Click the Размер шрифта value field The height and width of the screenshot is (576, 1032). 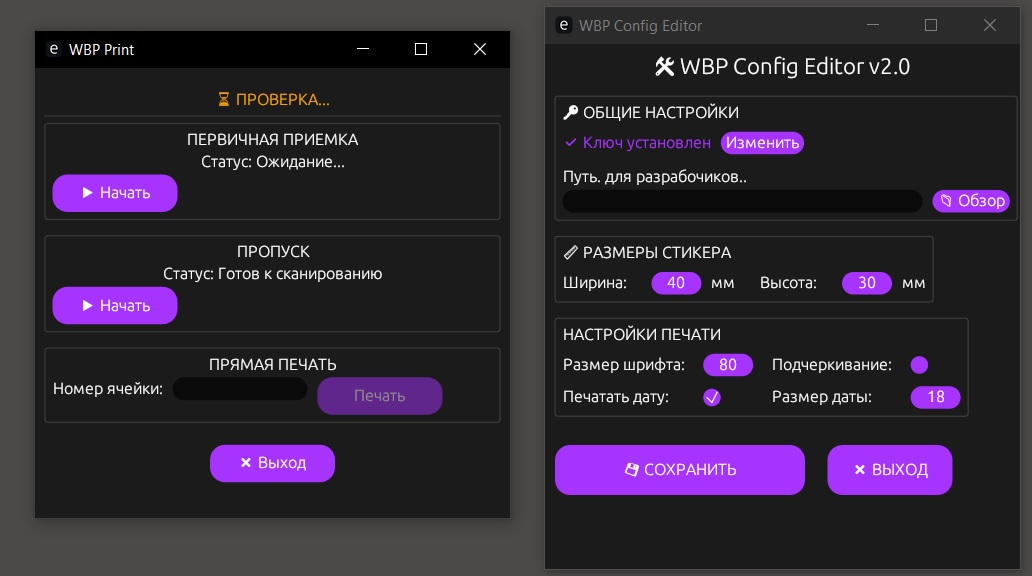coord(728,365)
